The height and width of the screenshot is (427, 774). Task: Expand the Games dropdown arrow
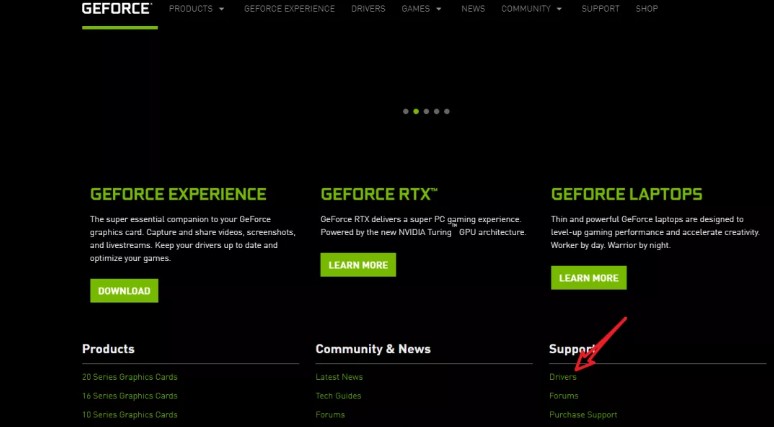click(x=439, y=9)
